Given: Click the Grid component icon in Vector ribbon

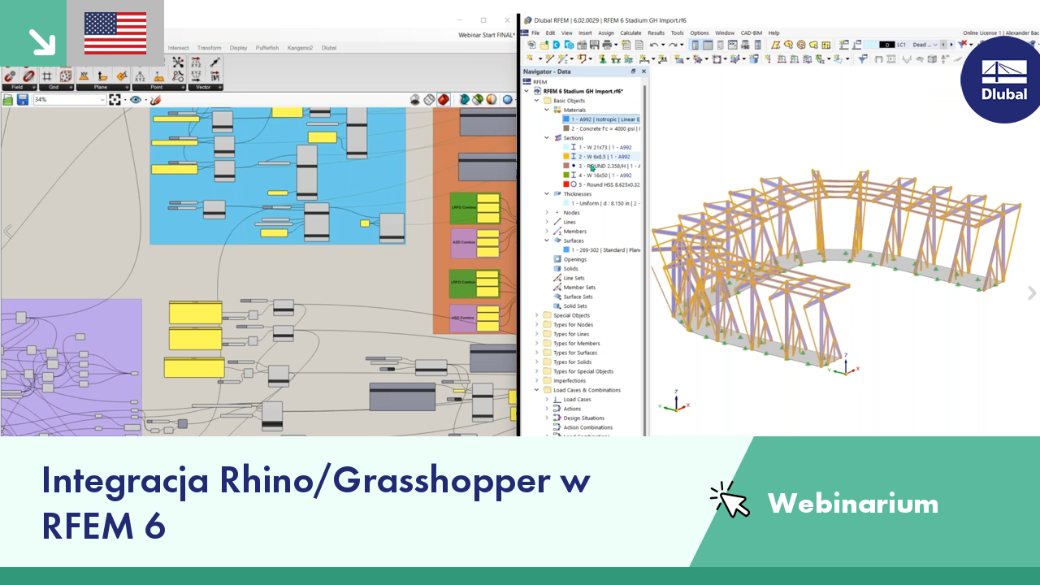Looking at the screenshot, I should pos(47,76).
